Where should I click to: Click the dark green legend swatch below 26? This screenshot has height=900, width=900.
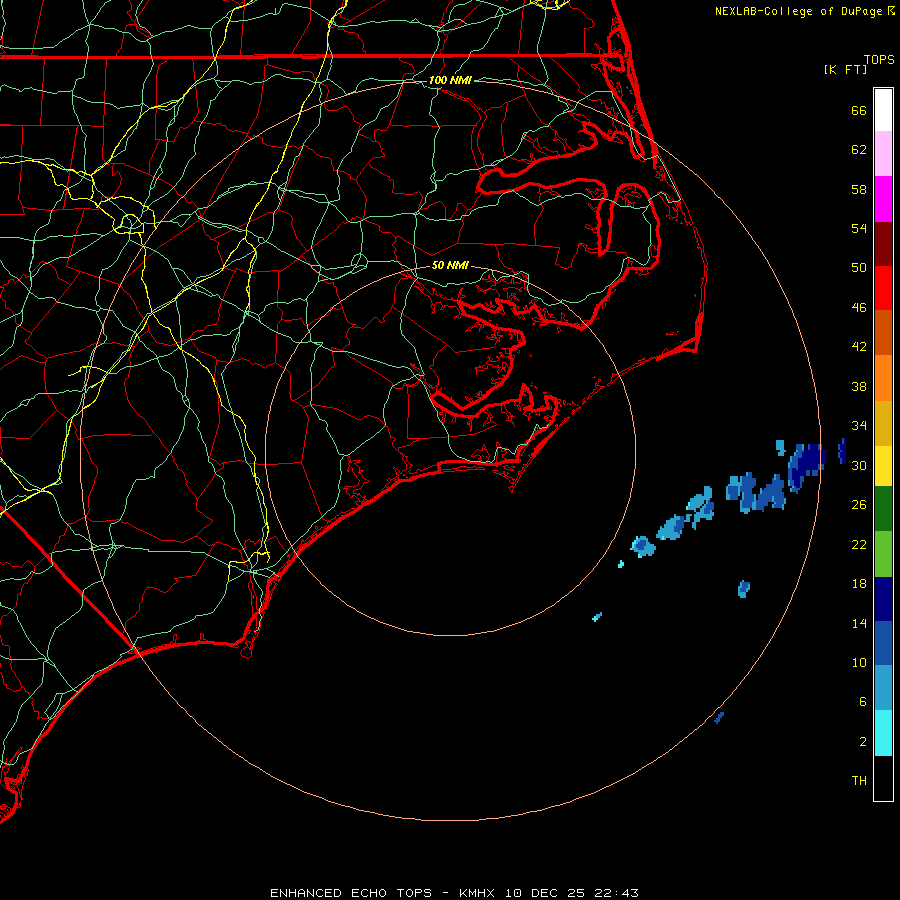(883, 509)
